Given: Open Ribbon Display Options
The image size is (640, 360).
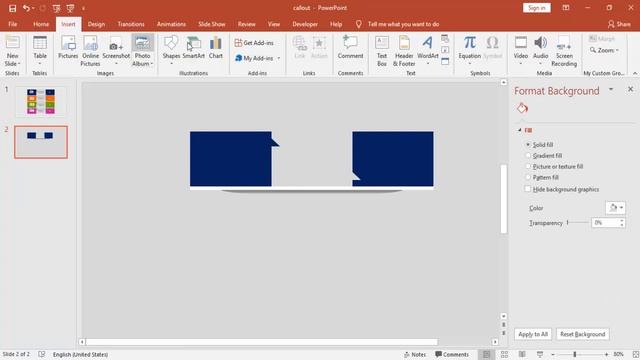Looking at the screenshot, I should [566, 8].
